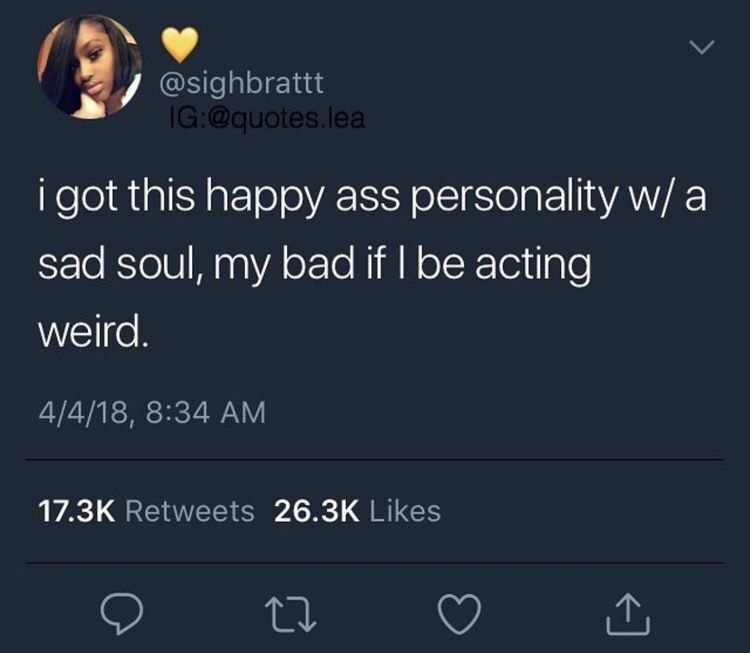Expand the tweet options chevron

702,47
